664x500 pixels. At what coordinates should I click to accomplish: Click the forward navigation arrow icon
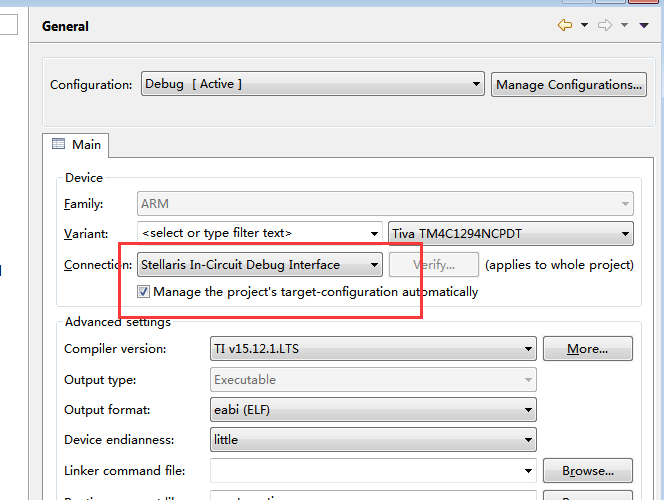pyautogui.click(x=605, y=26)
